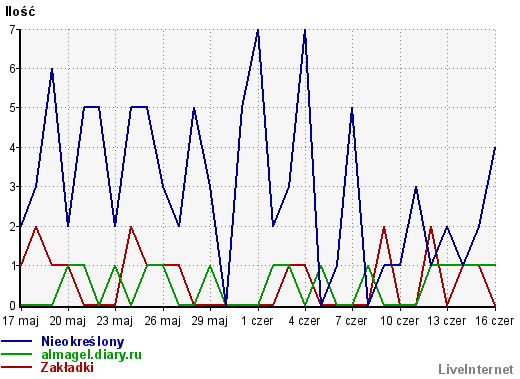This screenshot has height=379, width=520.
Task: Click the 17 maj date label
Action: 21,321
